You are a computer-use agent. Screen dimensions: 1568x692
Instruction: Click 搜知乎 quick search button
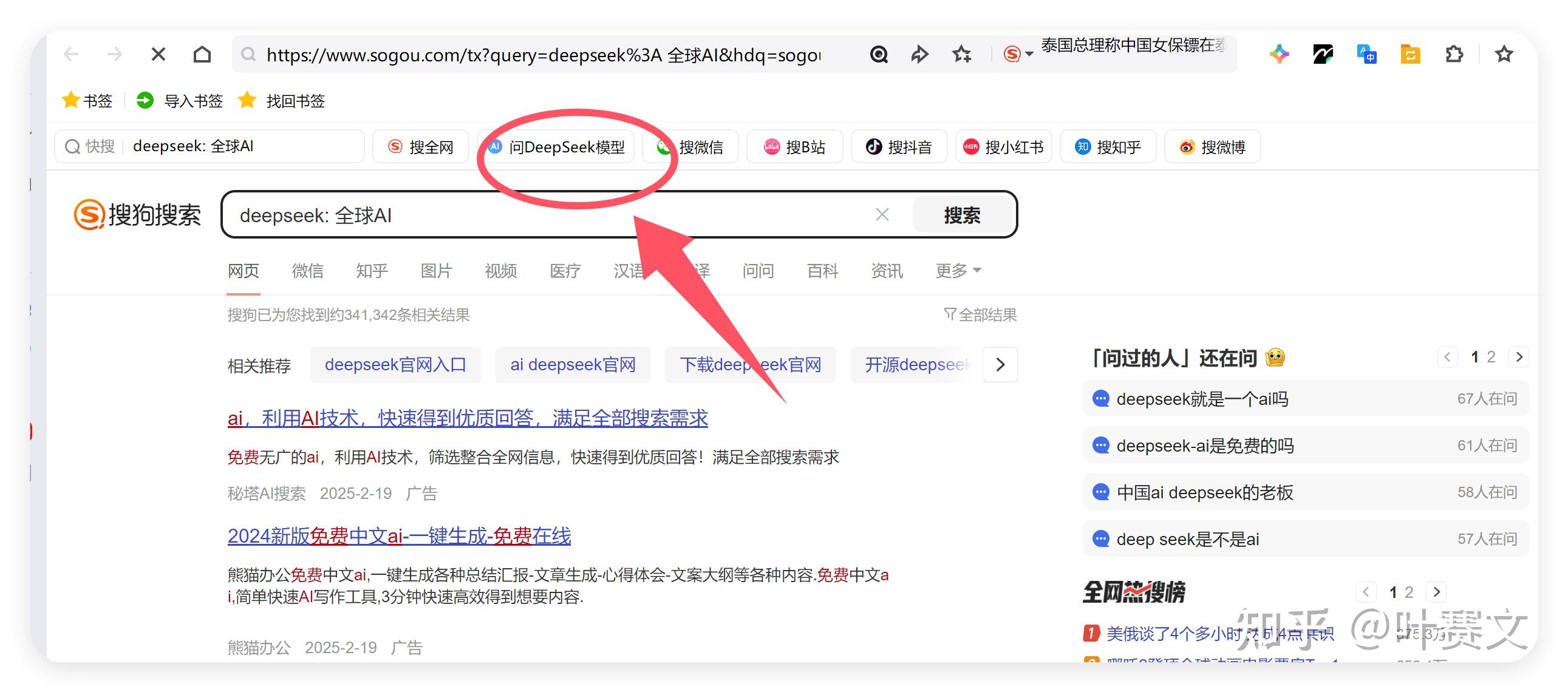pyautogui.click(x=1108, y=147)
